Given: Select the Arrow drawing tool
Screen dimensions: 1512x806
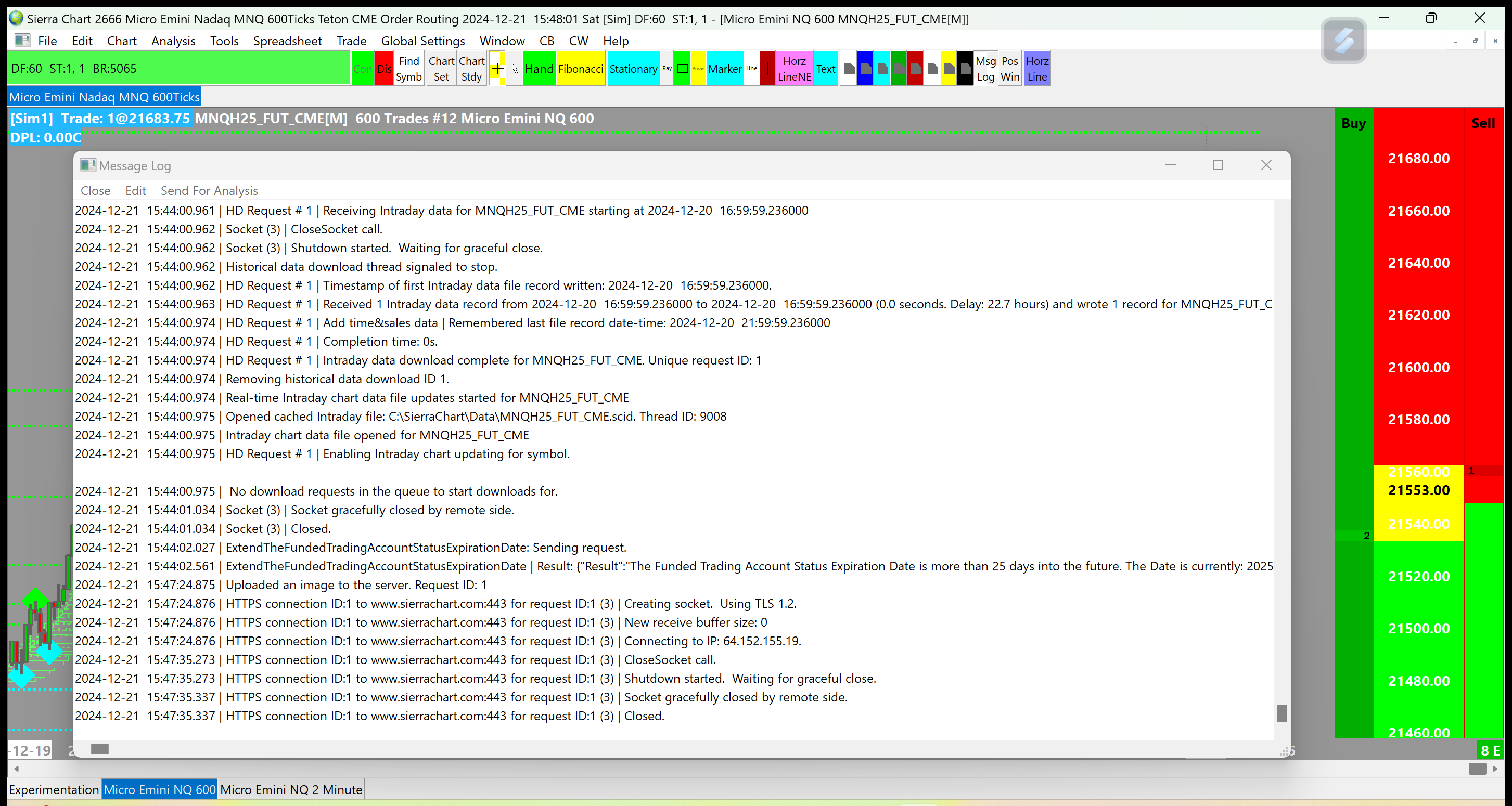Looking at the screenshot, I should pyautogui.click(x=698, y=69).
